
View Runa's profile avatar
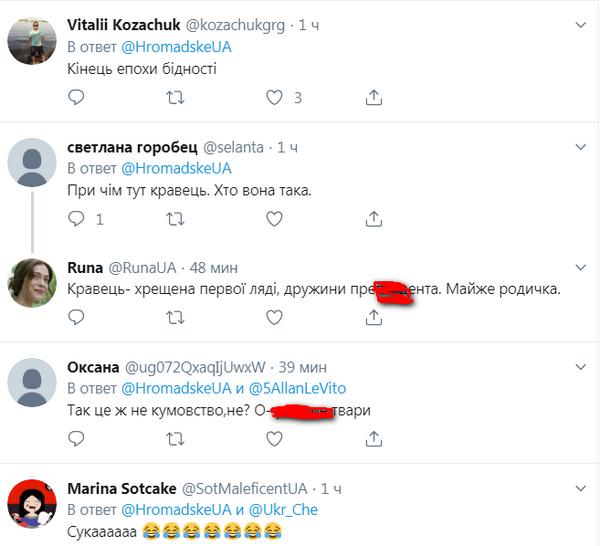coord(31,283)
